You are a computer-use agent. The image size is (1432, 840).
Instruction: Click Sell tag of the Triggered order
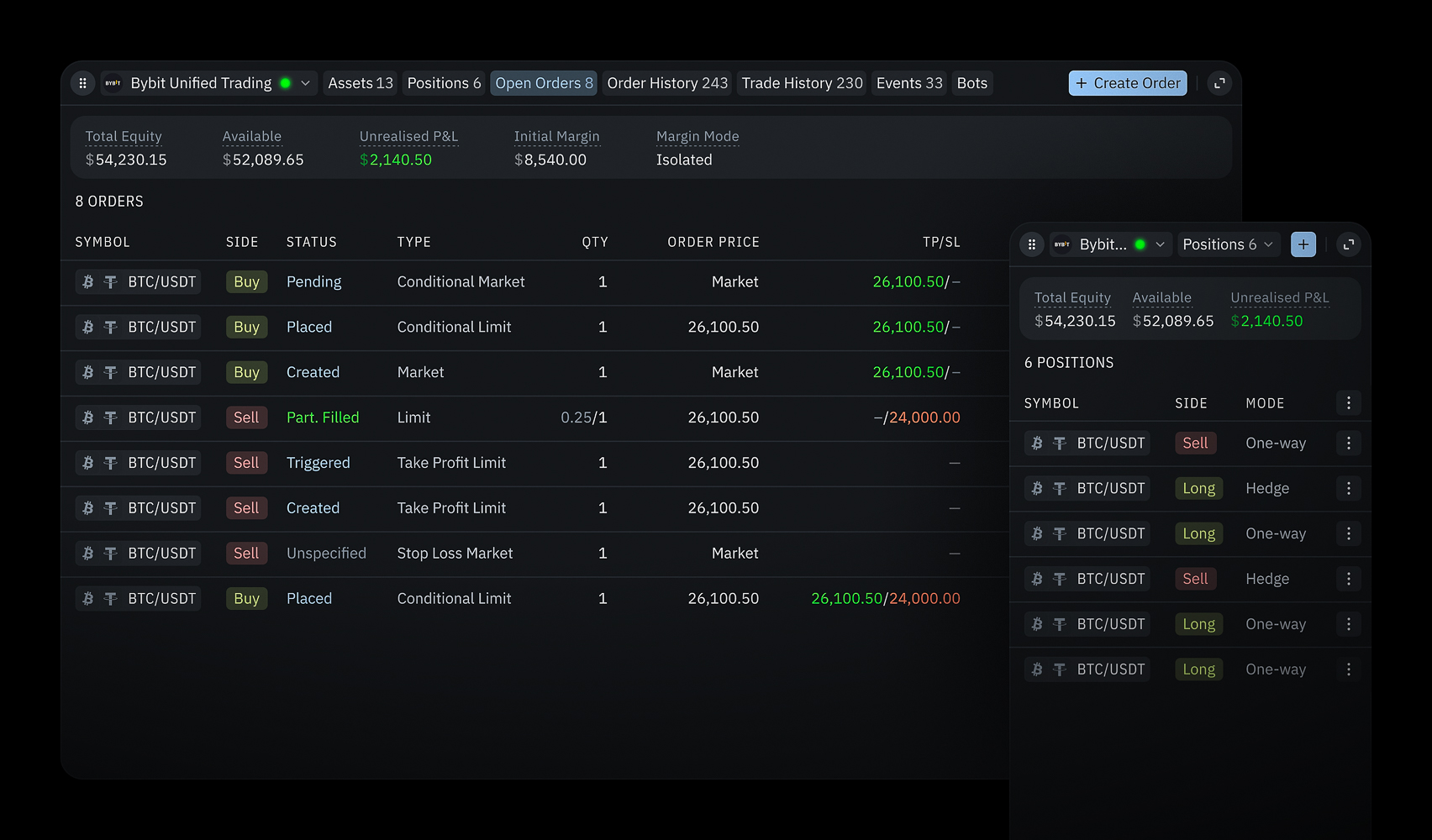coord(246,463)
